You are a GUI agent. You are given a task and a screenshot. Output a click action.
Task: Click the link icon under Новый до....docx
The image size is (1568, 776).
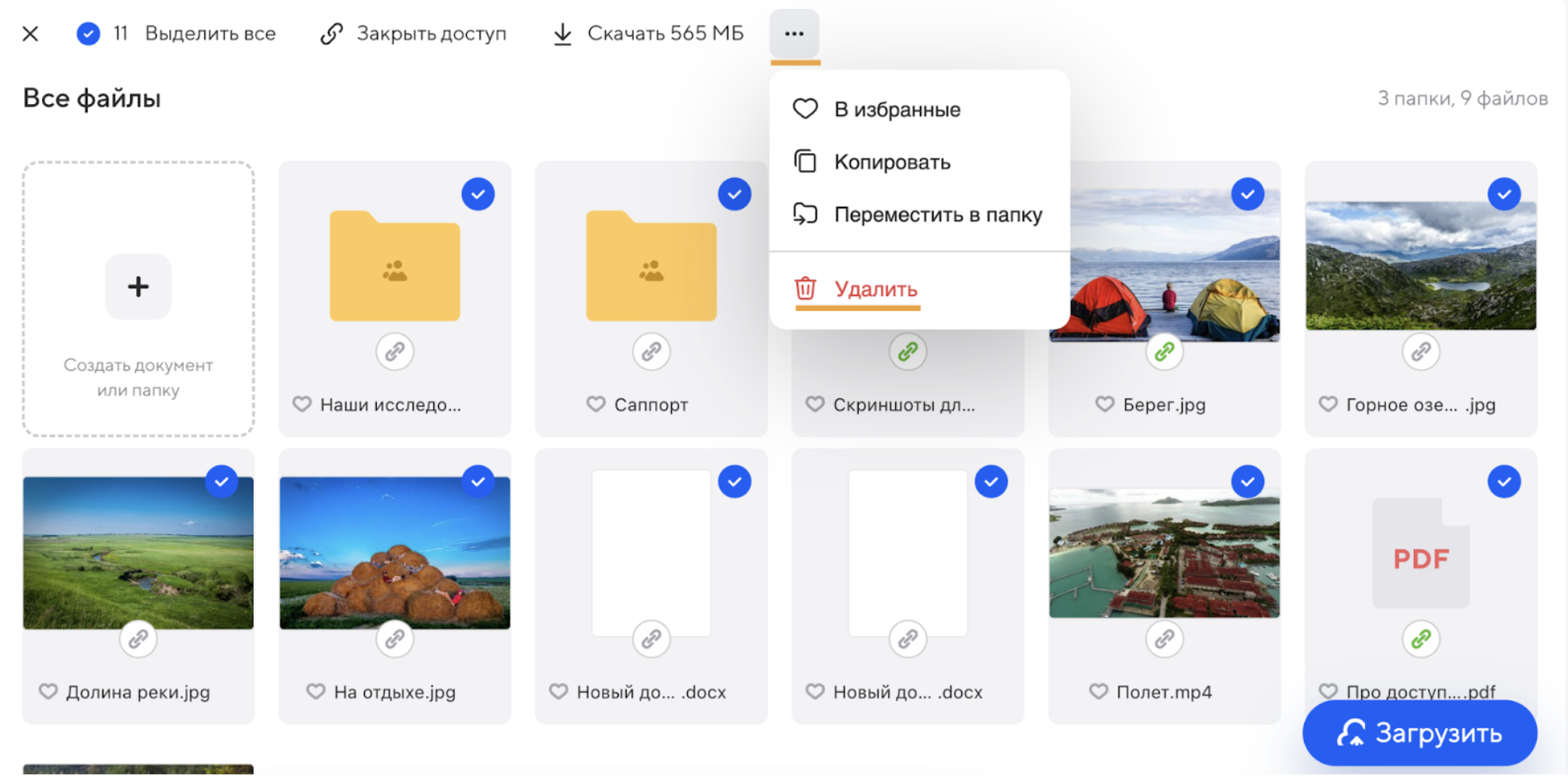point(652,638)
